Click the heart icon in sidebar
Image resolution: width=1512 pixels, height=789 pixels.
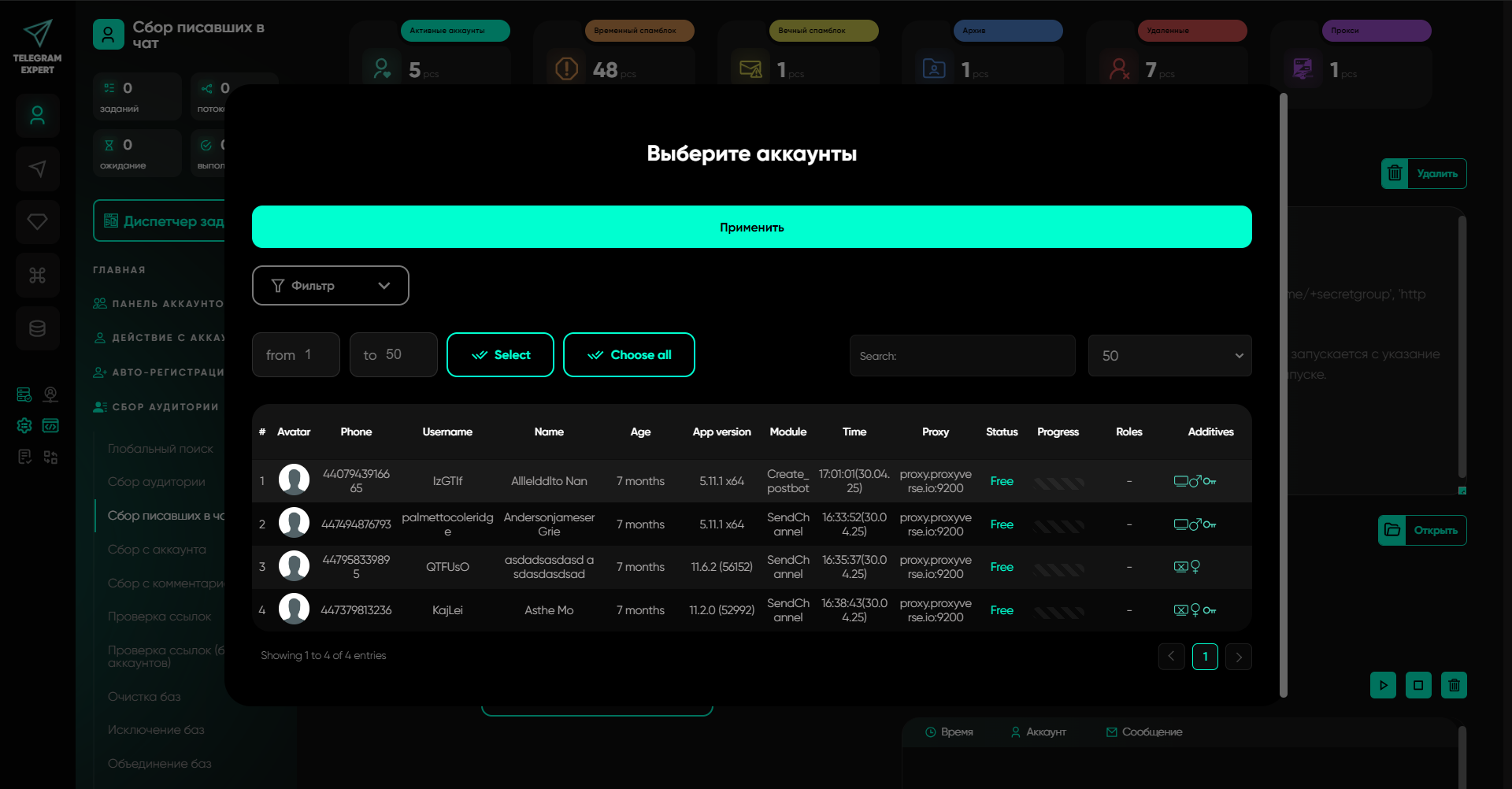tap(37, 222)
